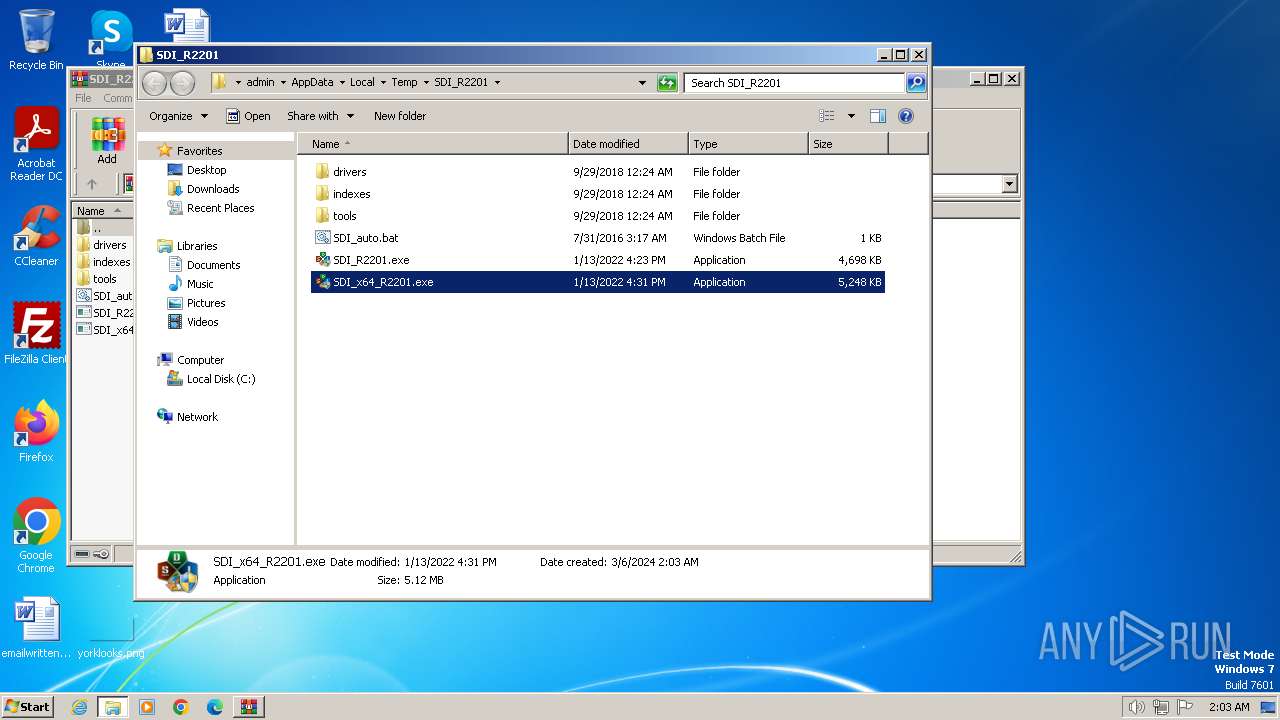Toggle the preview pane button
Image resolution: width=1280 pixels, height=720 pixels.
(877, 116)
